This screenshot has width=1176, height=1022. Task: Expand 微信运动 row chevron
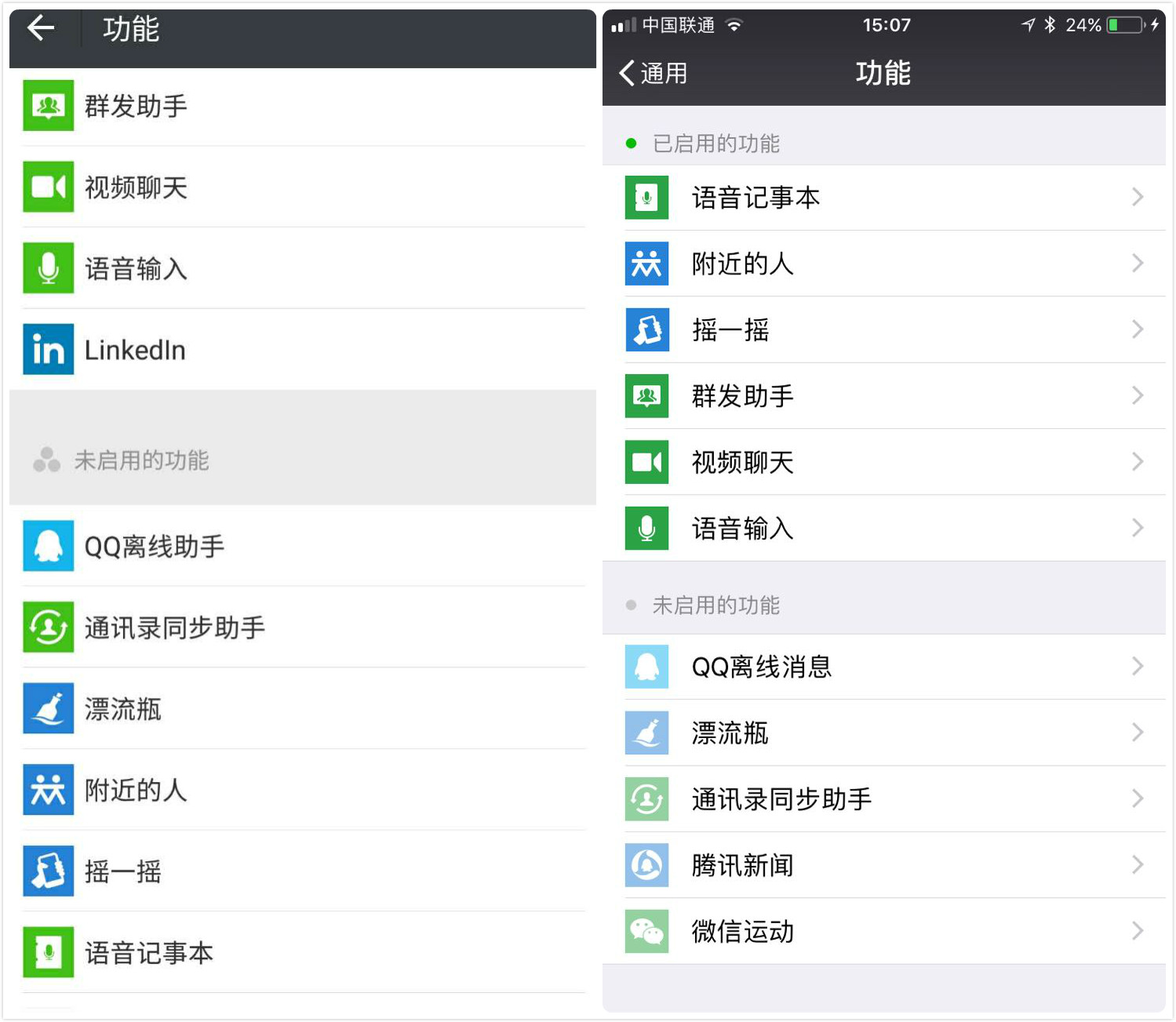point(1138,931)
